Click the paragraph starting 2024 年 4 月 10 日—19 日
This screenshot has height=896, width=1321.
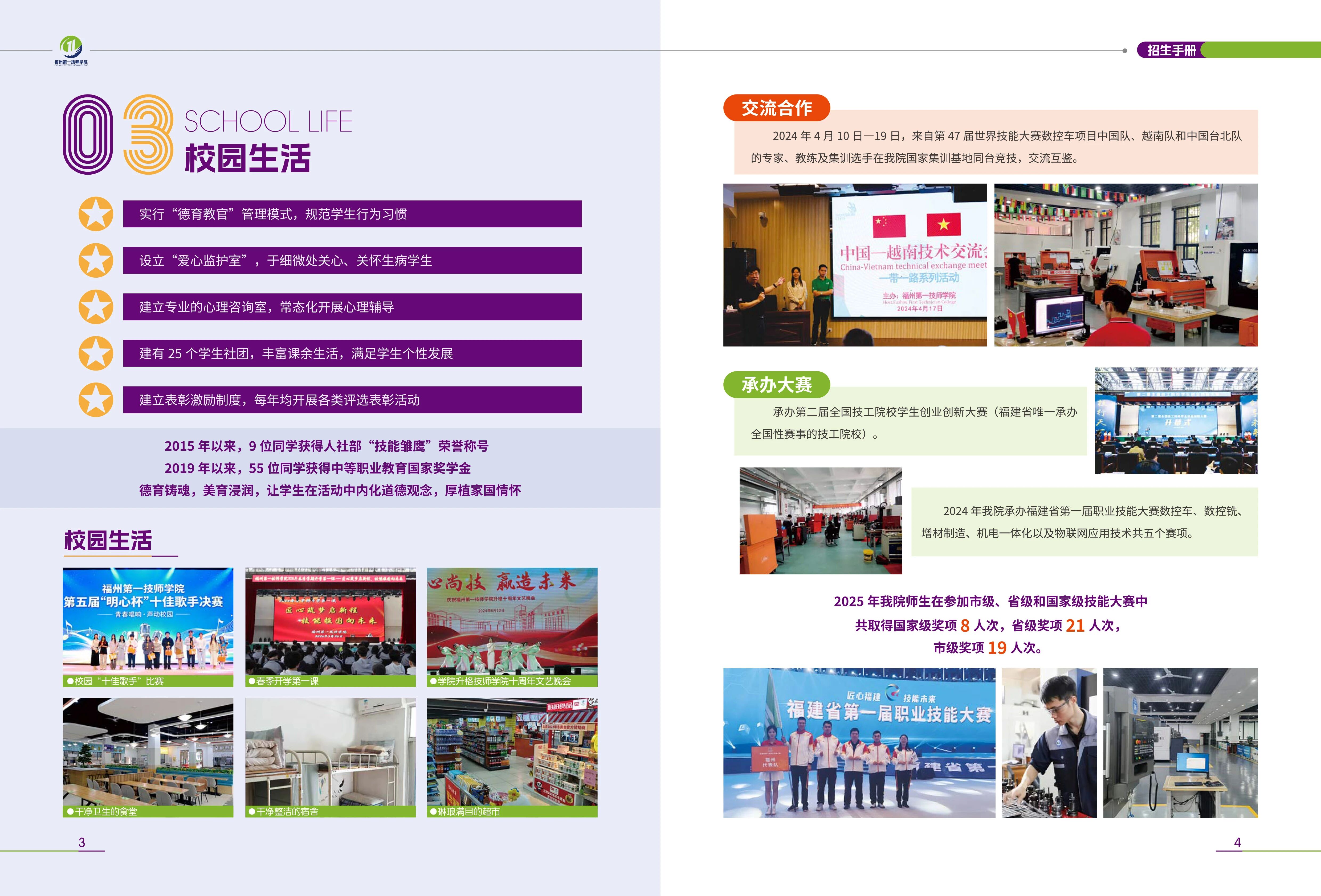click(x=996, y=147)
